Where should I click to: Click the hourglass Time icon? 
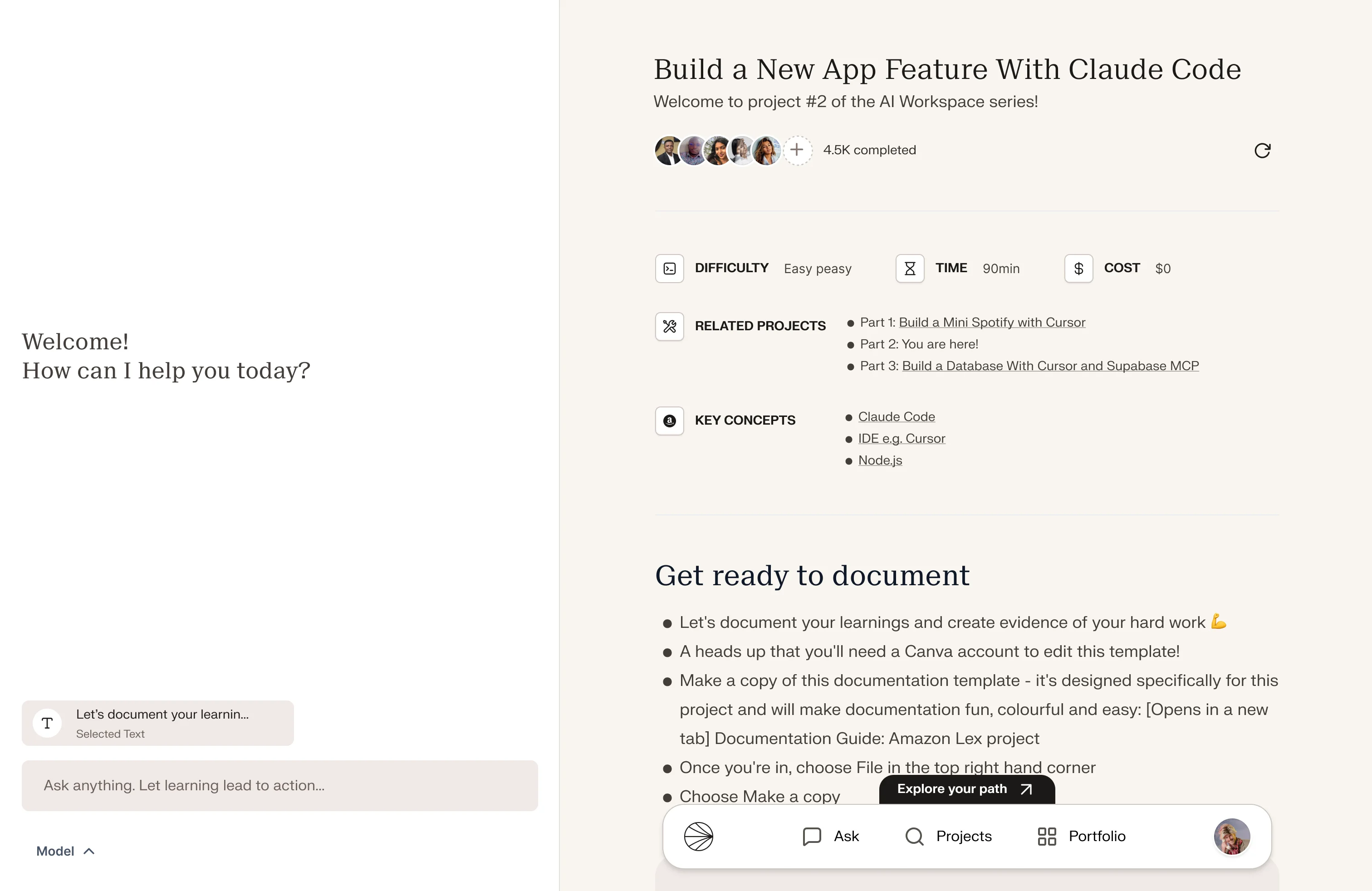point(910,269)
